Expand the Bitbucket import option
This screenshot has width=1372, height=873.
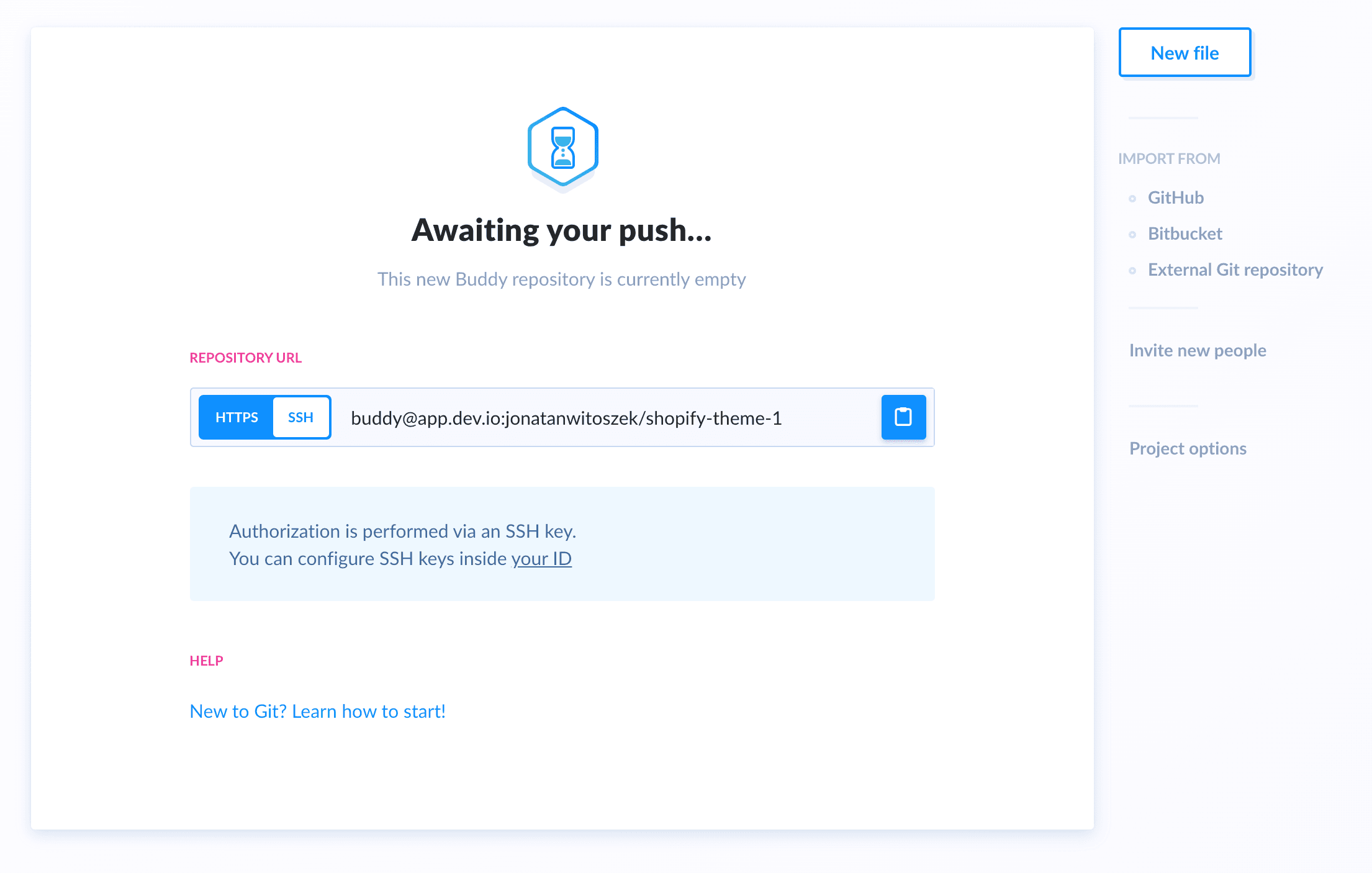(1185, 234)
